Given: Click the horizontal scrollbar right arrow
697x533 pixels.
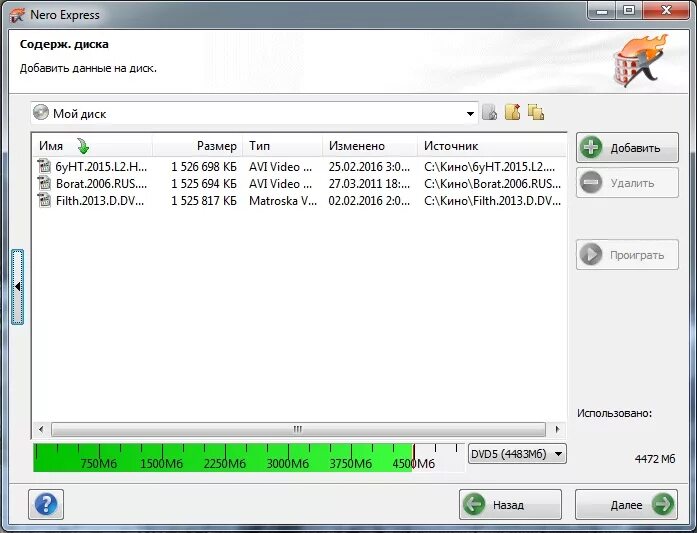Looking at the screenshot, I should pos(557,429).
